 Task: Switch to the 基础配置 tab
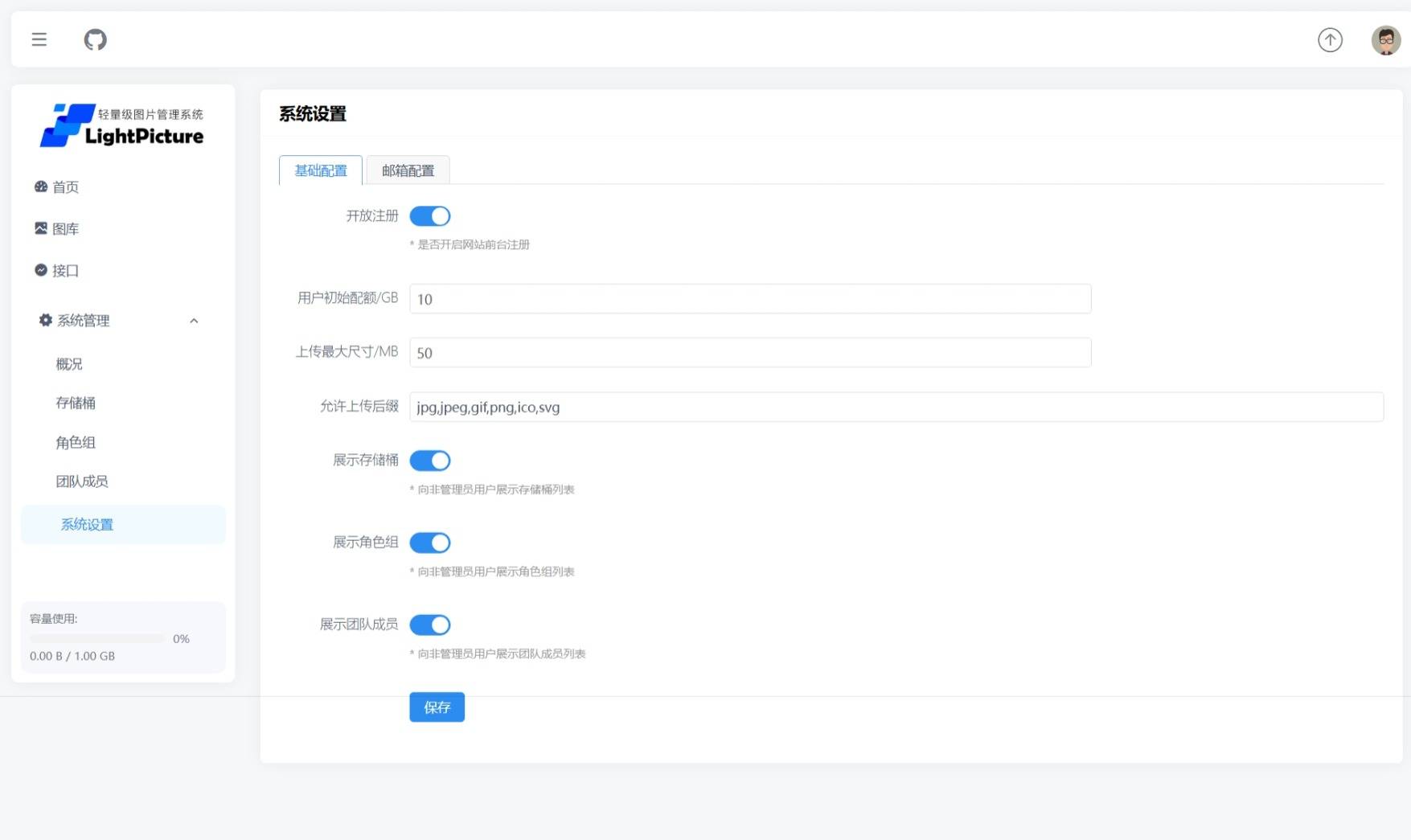point(321,170)
